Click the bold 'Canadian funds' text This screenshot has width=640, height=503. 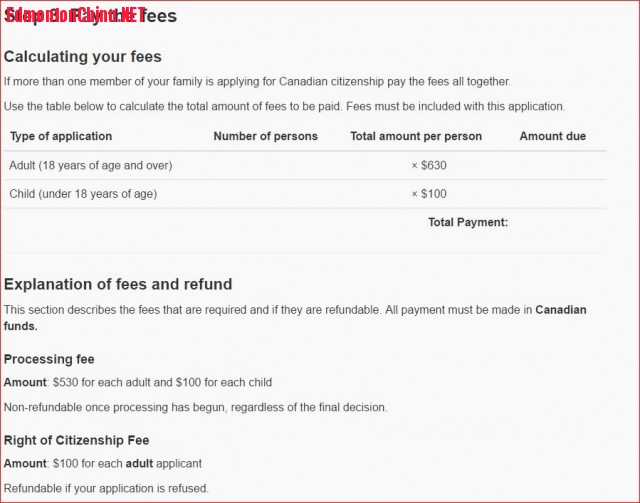(295, 318)
